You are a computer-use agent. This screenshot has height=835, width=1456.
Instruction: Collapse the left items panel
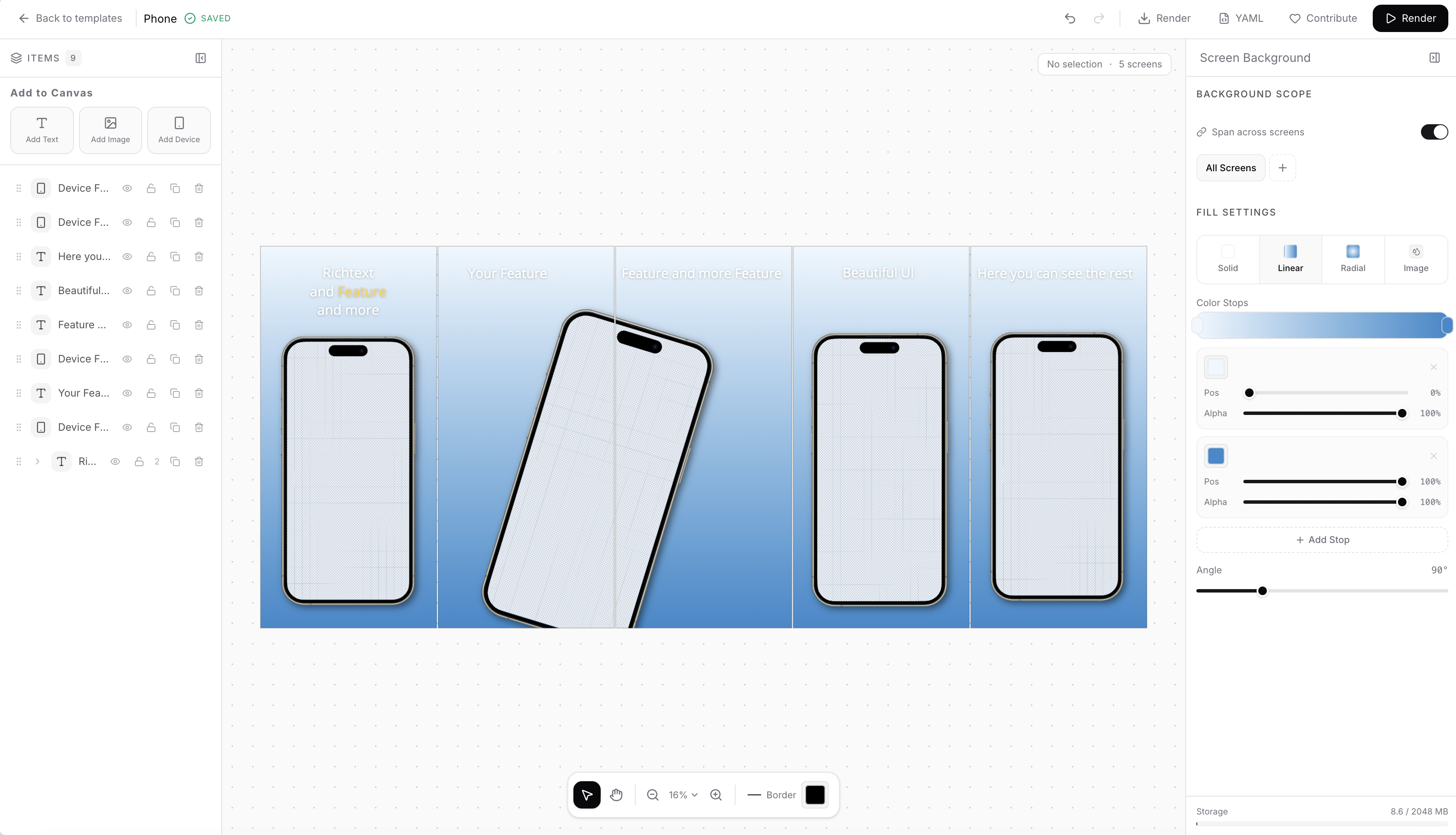pos(201,58)
